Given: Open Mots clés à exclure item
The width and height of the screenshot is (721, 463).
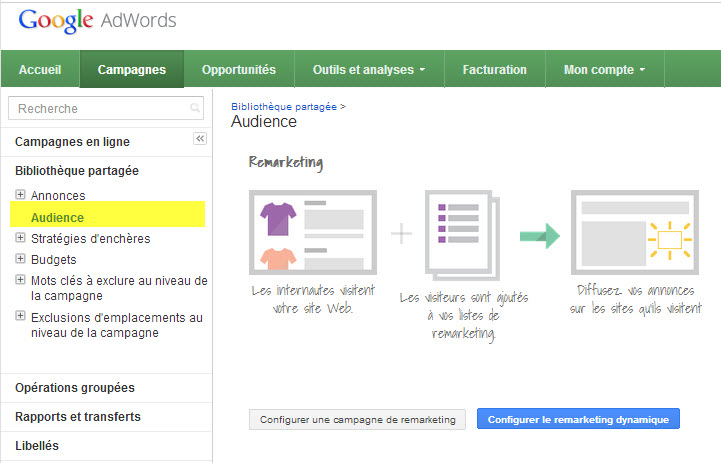Looking at the screenshot, I should pyautogui.click(x=119, y=288).
